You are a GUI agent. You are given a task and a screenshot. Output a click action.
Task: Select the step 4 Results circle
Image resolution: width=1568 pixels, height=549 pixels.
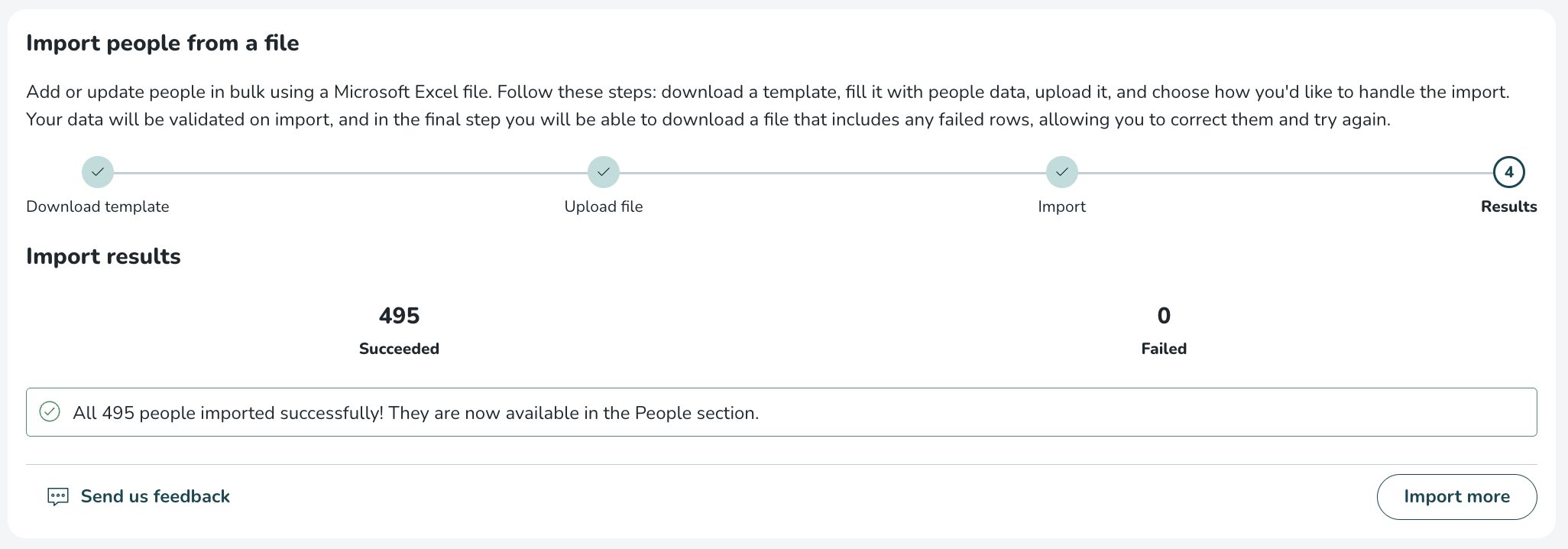1508,172
